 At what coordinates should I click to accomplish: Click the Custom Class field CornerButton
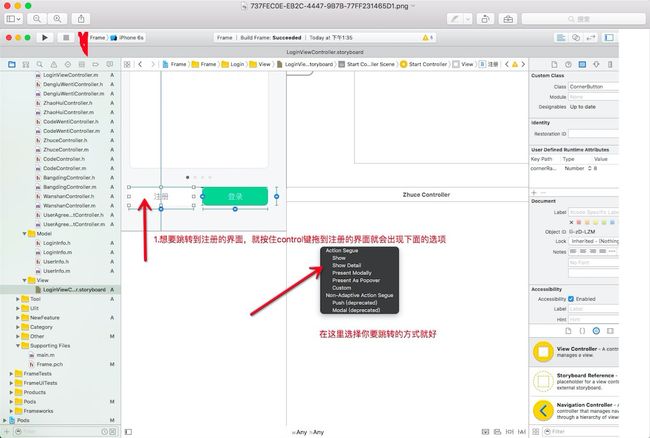pos(593,87)
